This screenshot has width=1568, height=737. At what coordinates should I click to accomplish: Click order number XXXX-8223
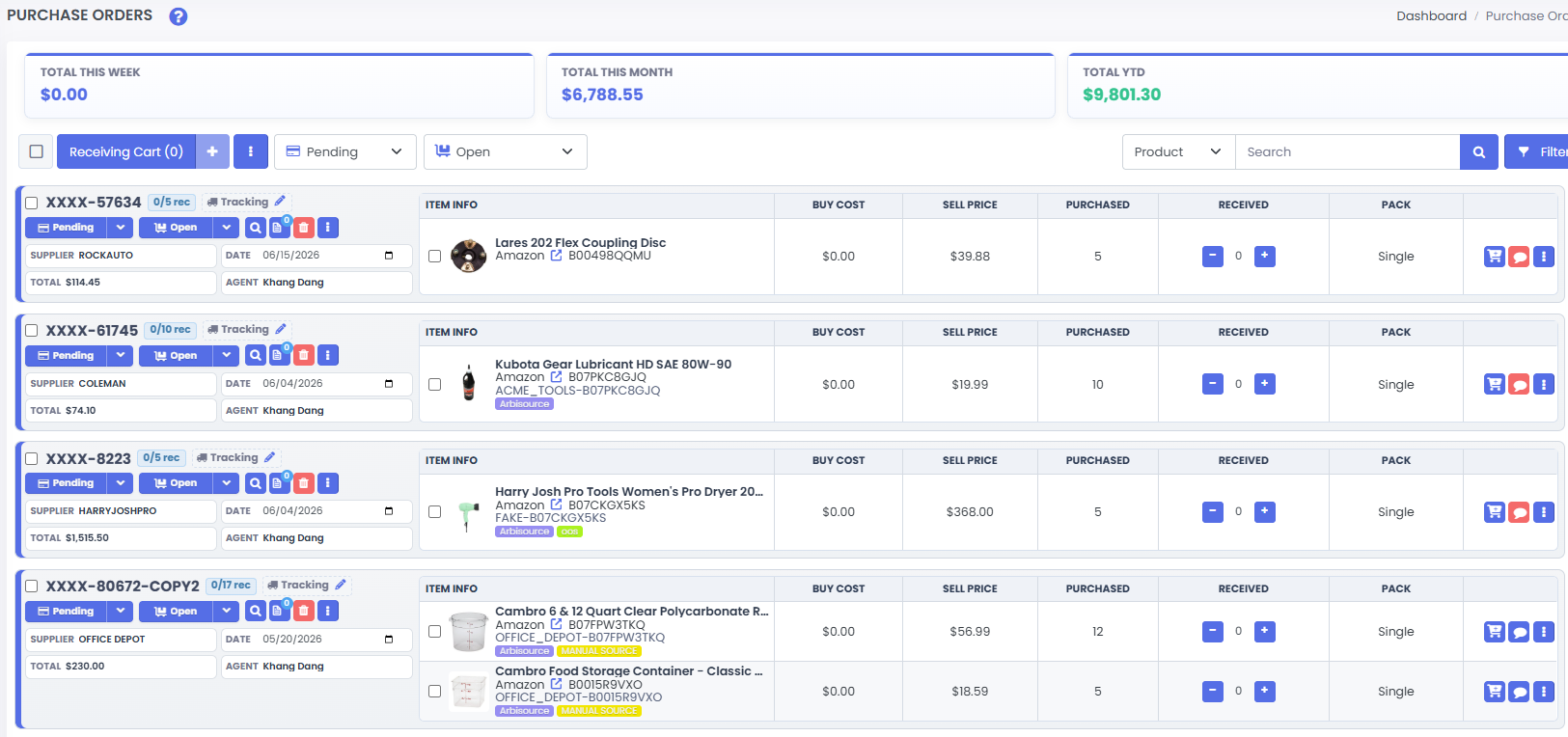89,458
